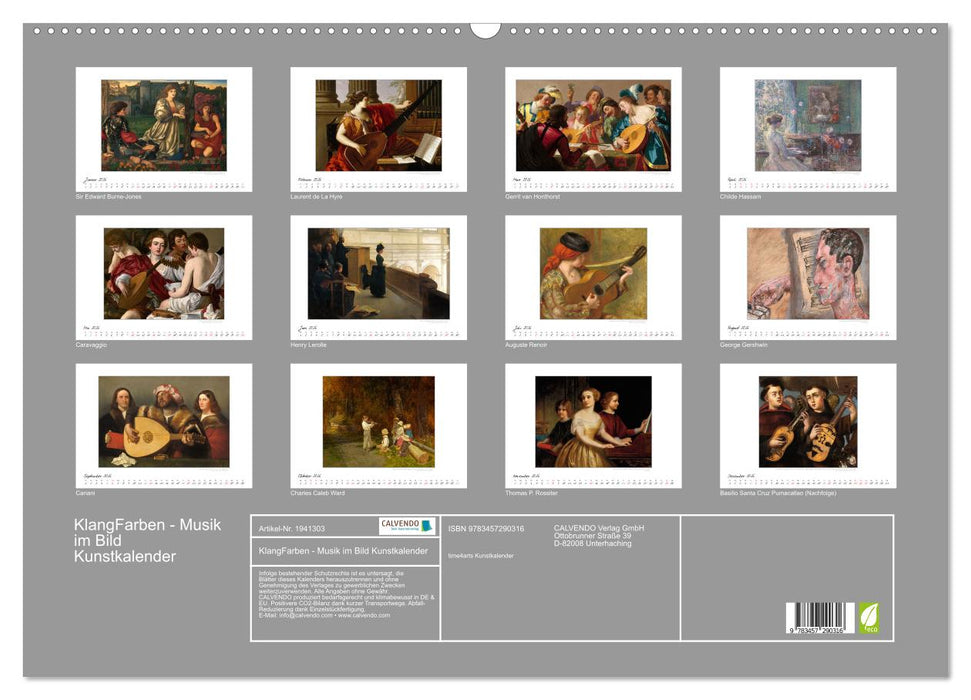
Task: Select the Laurent de La Hyre February painting
Action: [x=378, y=125]
